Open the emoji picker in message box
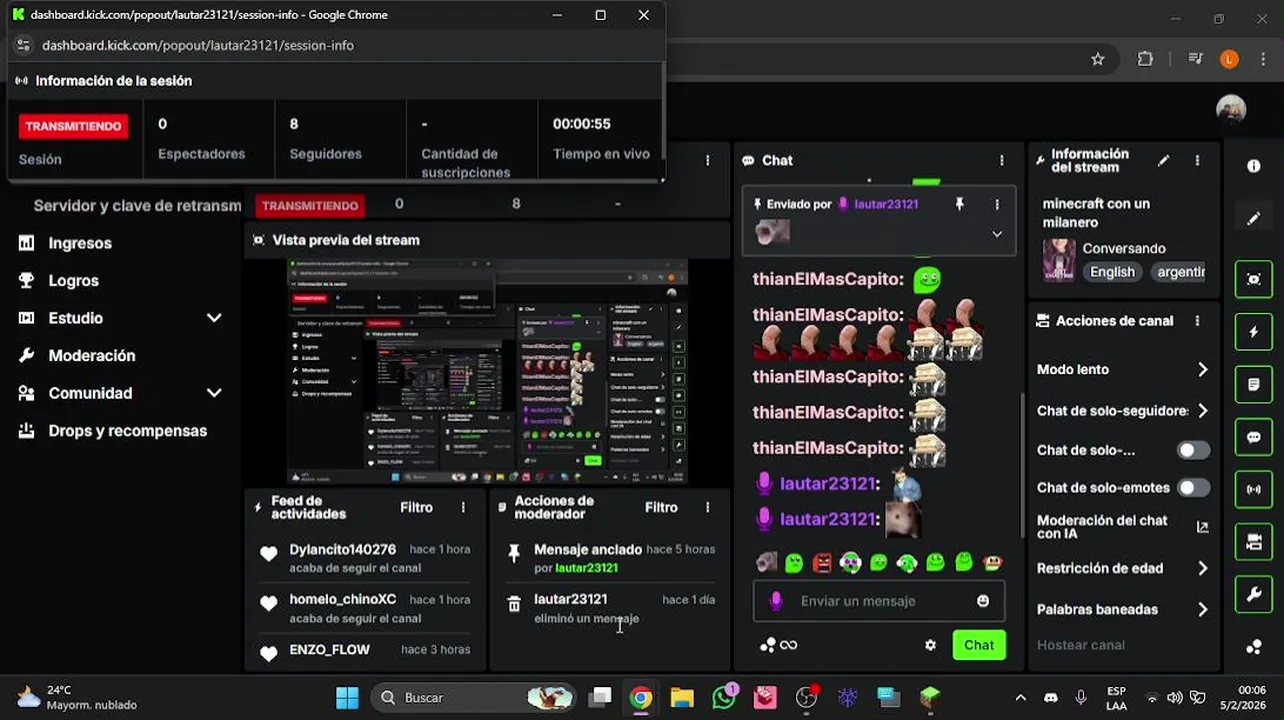The height and width of the screenshot is (720, 1284). click(x=983, y=601)
